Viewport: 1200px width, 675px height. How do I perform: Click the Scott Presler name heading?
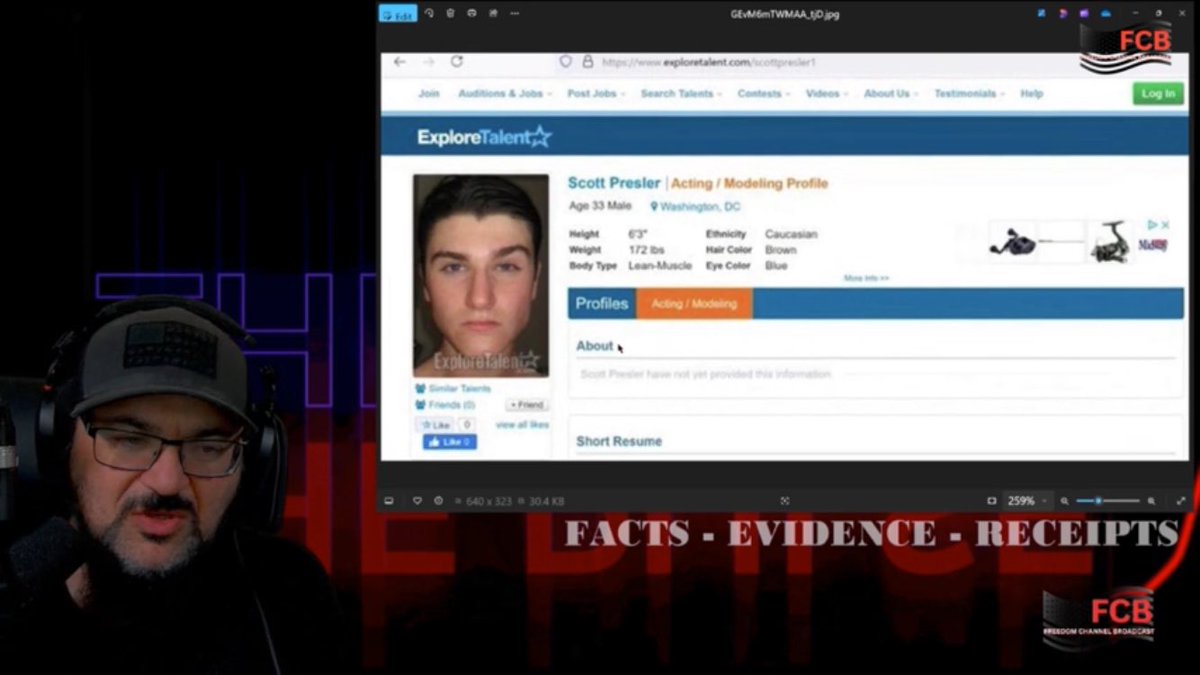[614, 183]
